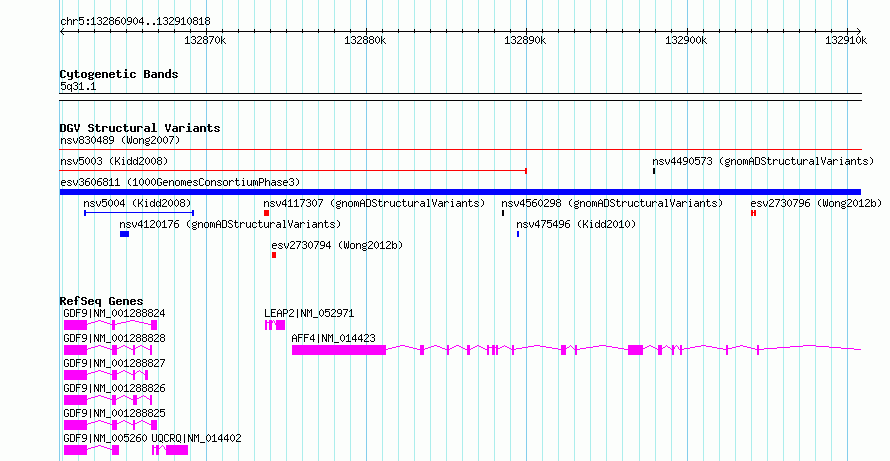Open the AFF4|NM_014423 transcript label

tap(334, 338)
